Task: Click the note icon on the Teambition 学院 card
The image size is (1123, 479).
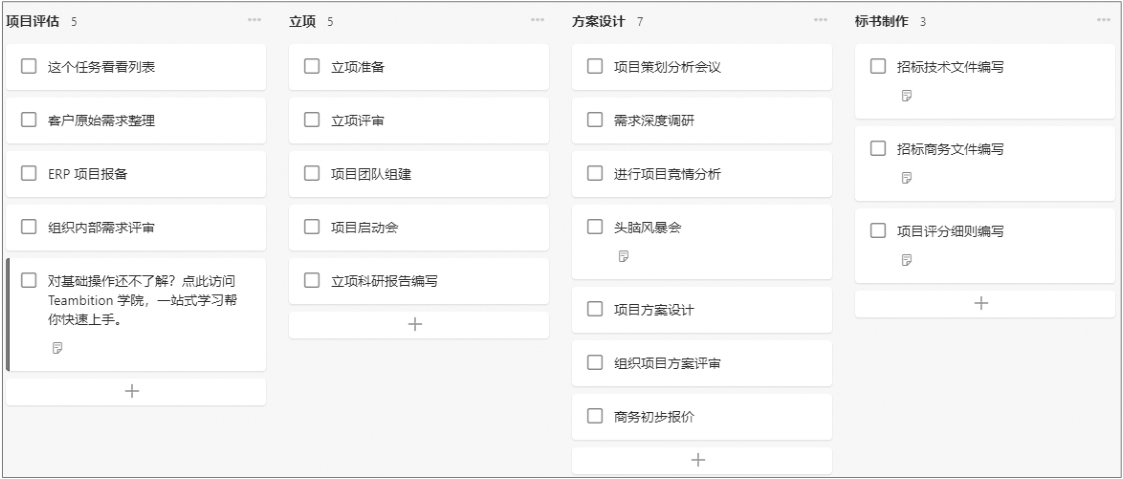Action: [x=58, y=348]
